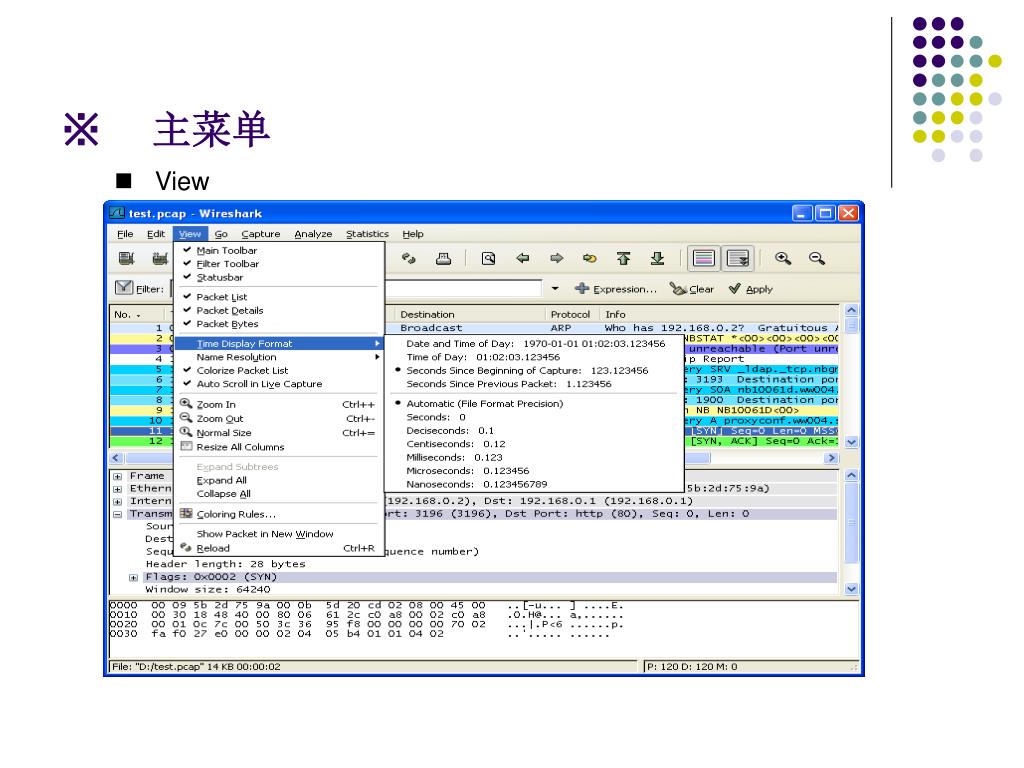Open the Statistics menu
The image size is (1024, 768).
coord(367,234)
